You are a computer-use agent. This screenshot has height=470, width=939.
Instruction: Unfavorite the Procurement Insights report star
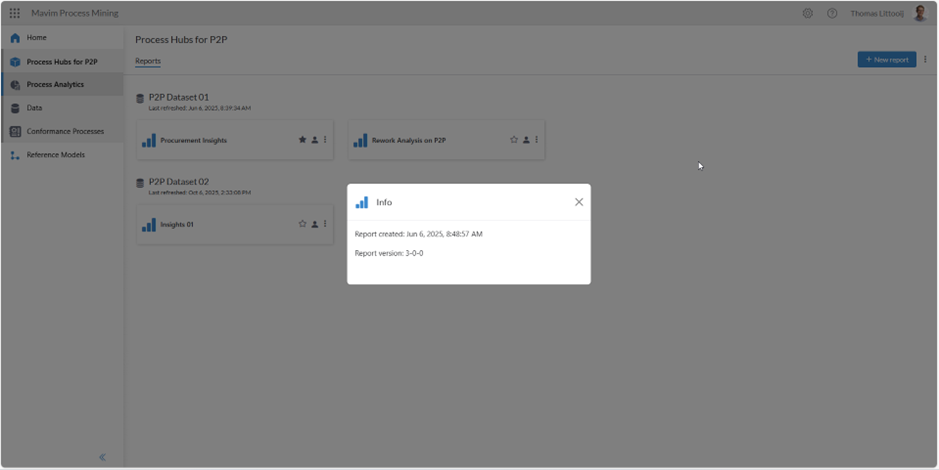[x=302, y=140]
